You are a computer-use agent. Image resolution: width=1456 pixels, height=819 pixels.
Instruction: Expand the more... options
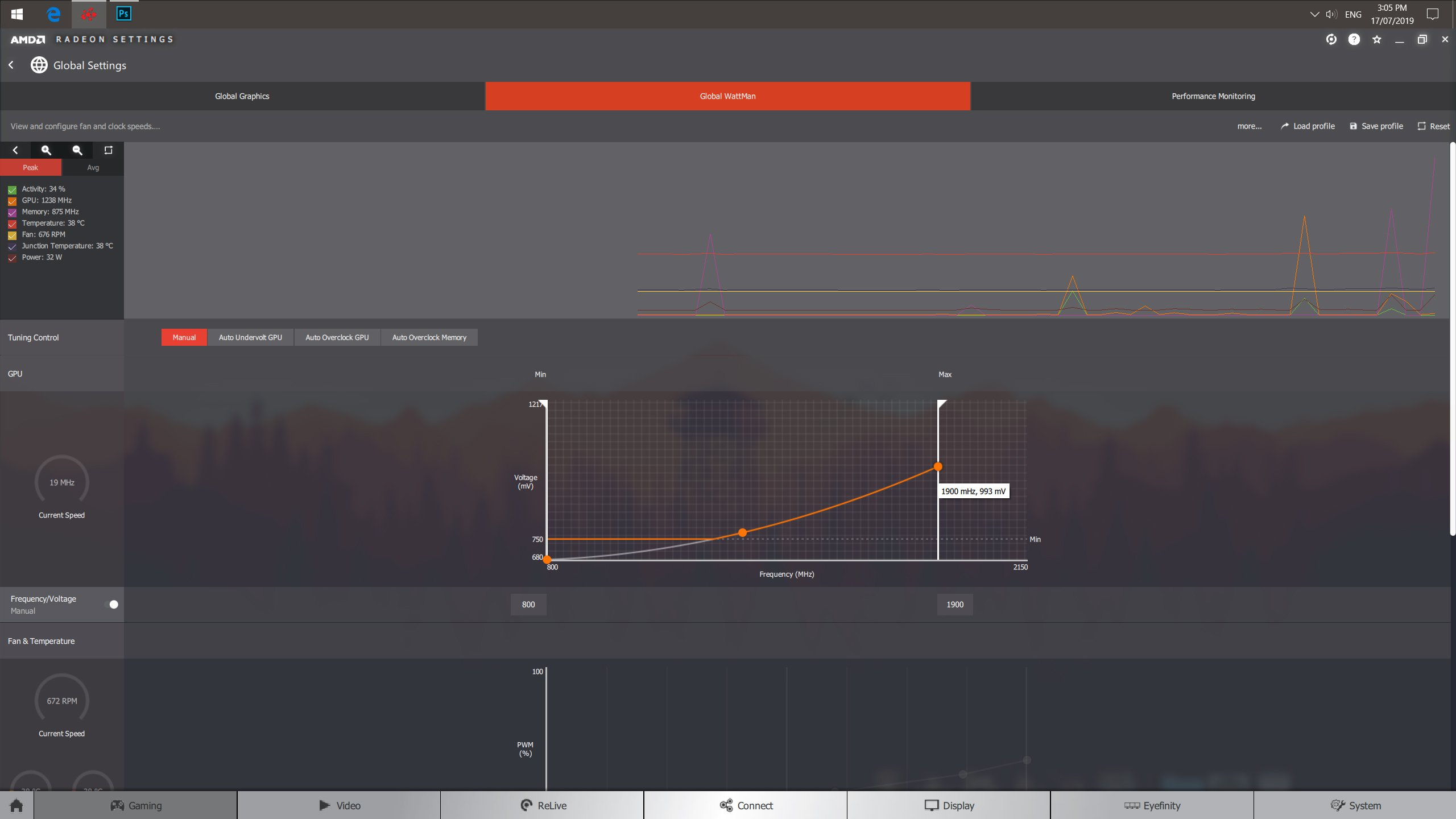click(x=1249, y=126)
